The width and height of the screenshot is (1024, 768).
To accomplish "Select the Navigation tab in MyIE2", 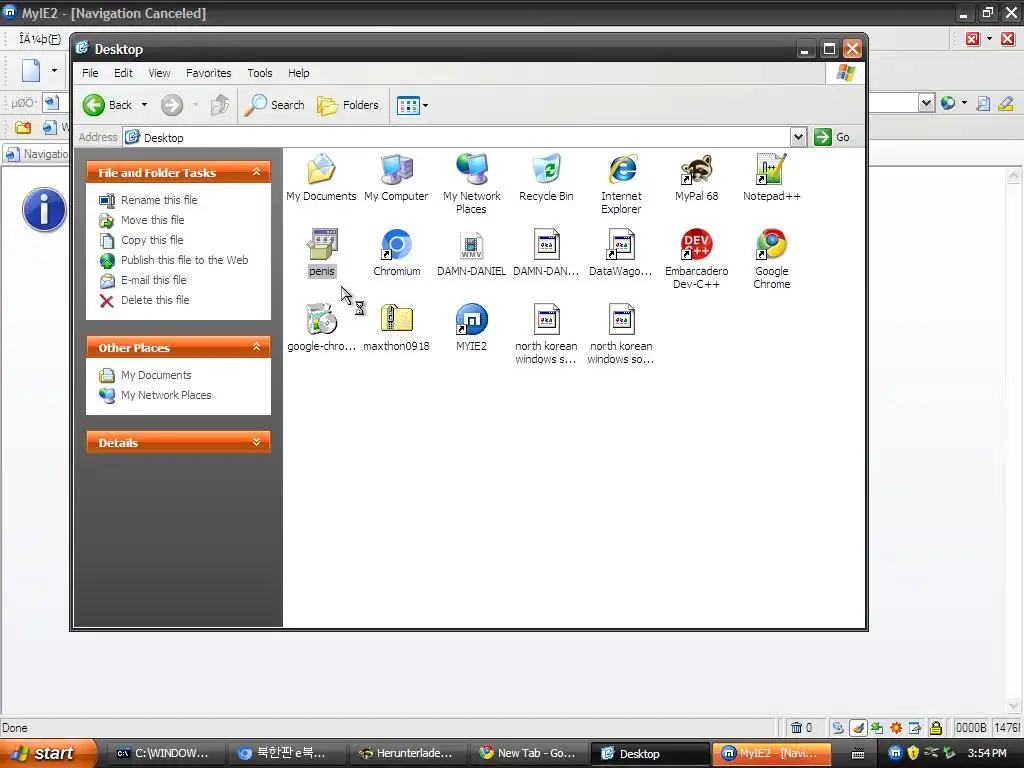I will pos(38,154).
